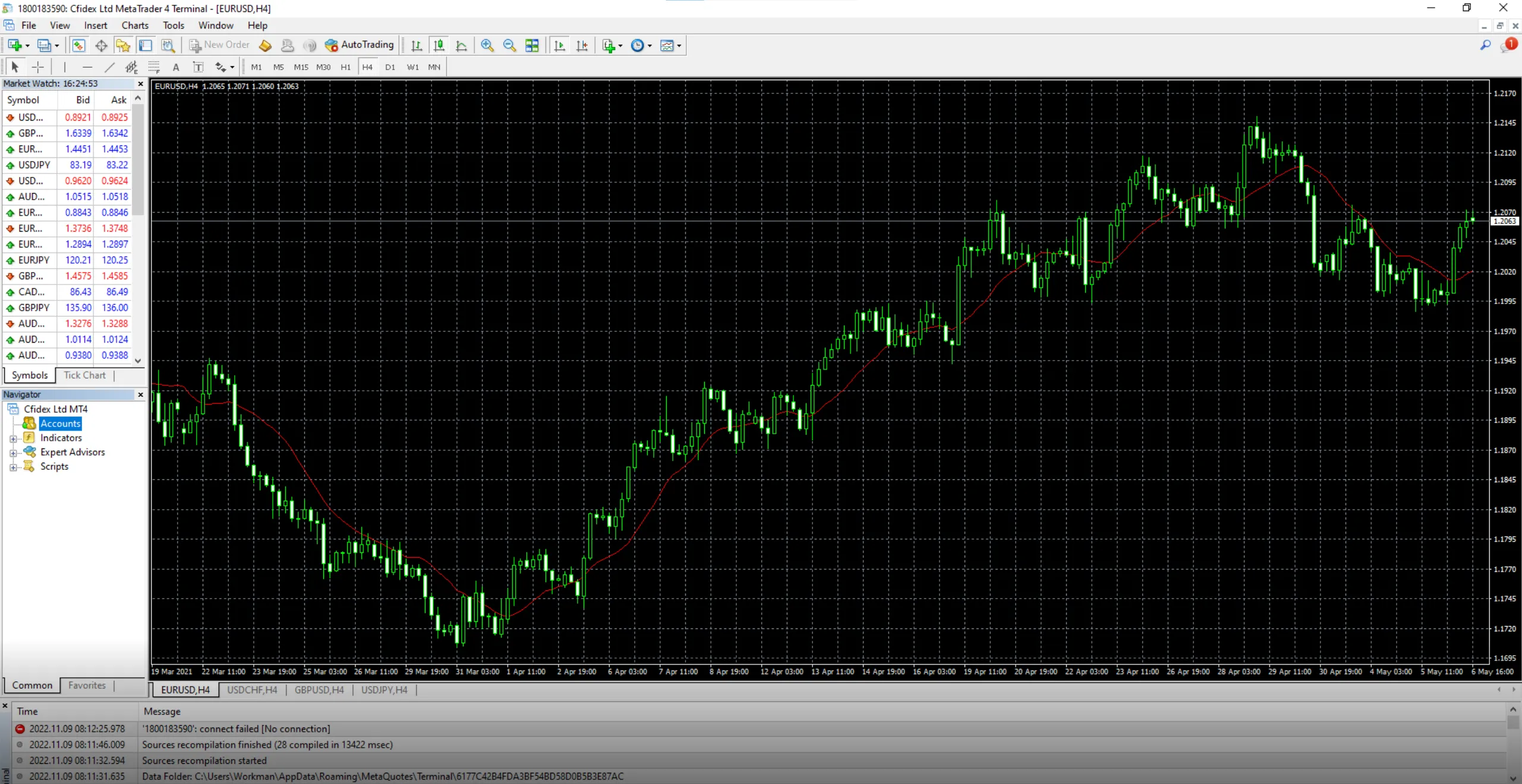Toggle the Terminal window icon
Viewport: 1522px width, 784px height.
click(x=146, y=45)
